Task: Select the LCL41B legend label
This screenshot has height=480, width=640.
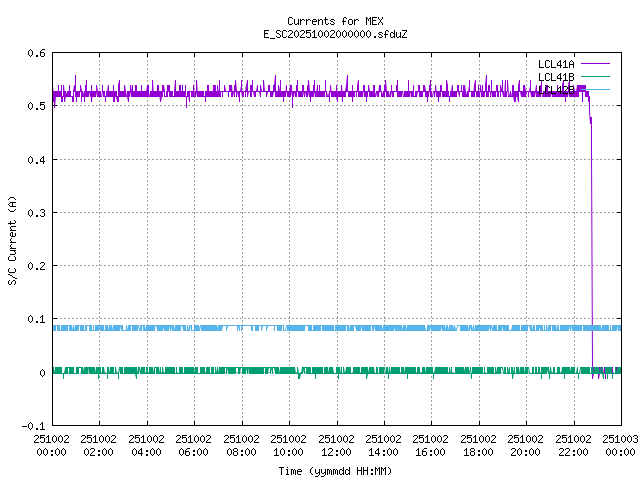Action: click(x=556, y=76)
